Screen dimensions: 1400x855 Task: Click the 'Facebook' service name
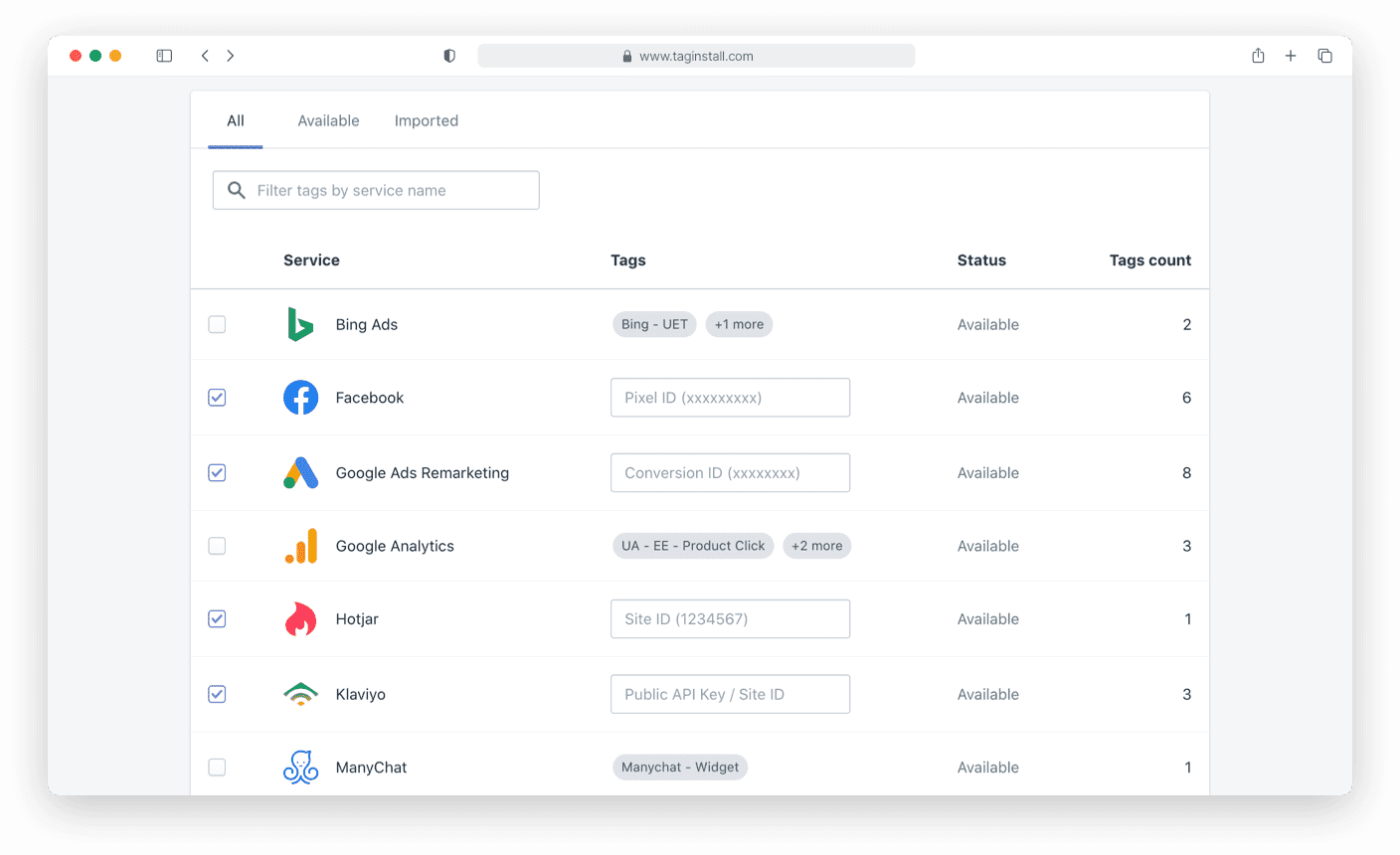click(x=370, y=398)
